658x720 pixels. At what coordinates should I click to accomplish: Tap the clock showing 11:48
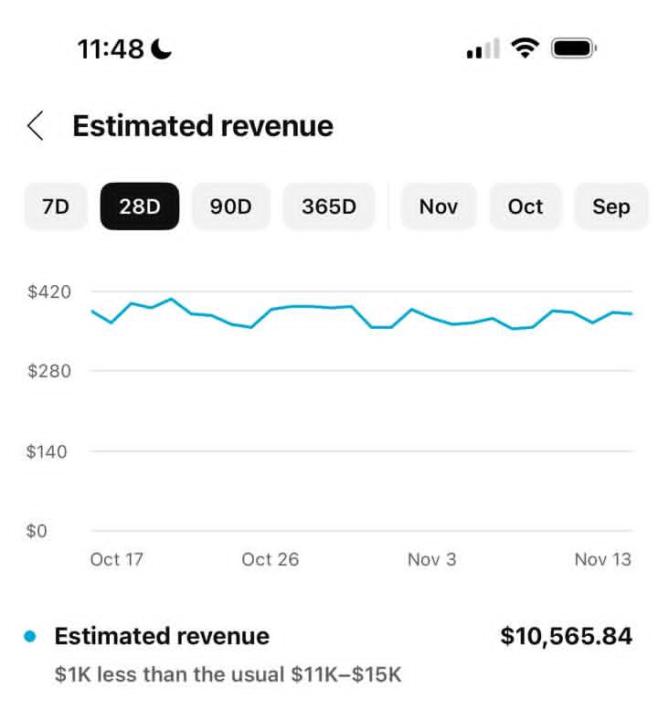pos(111,48)
